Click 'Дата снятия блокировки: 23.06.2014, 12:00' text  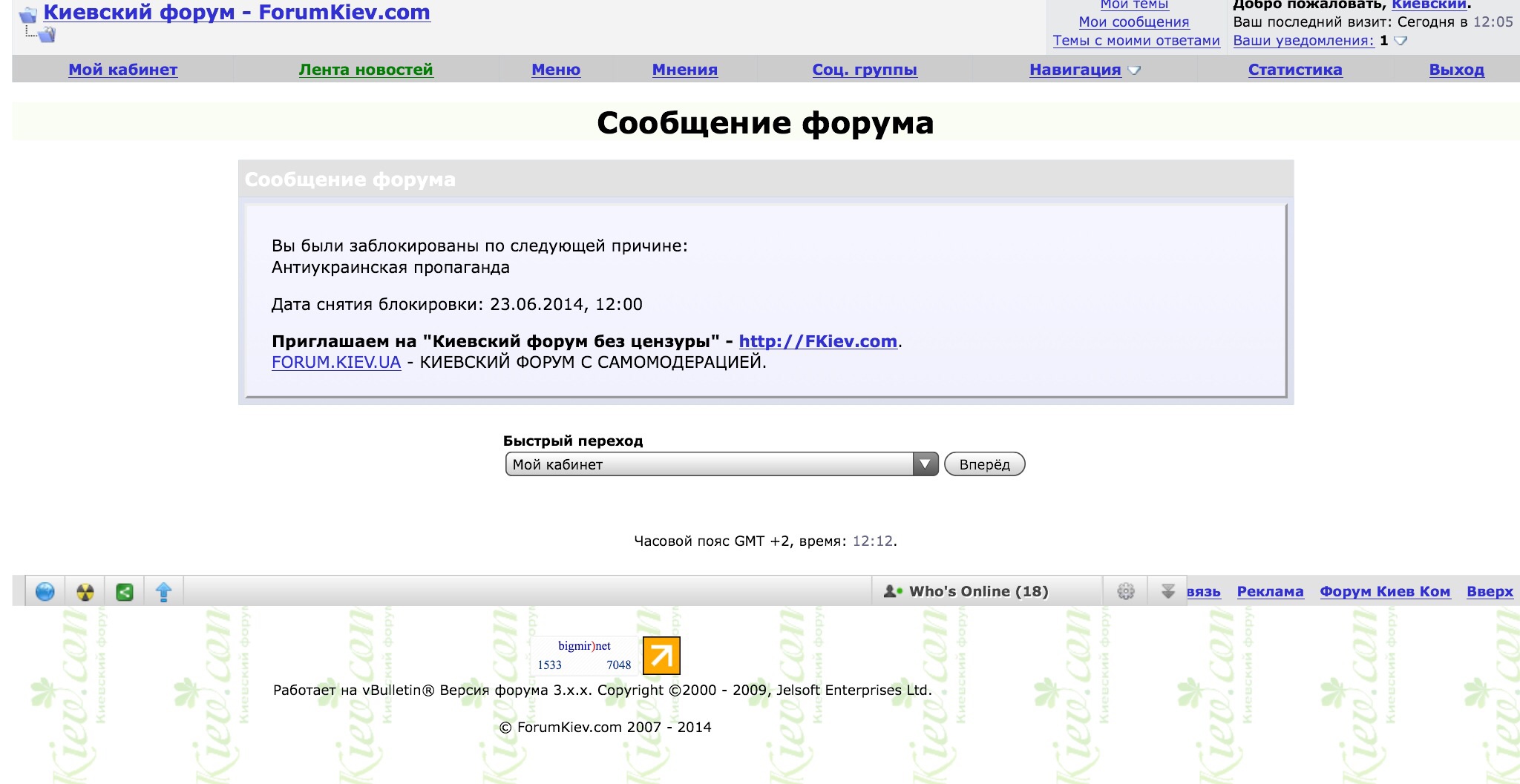tap(457, 304)
